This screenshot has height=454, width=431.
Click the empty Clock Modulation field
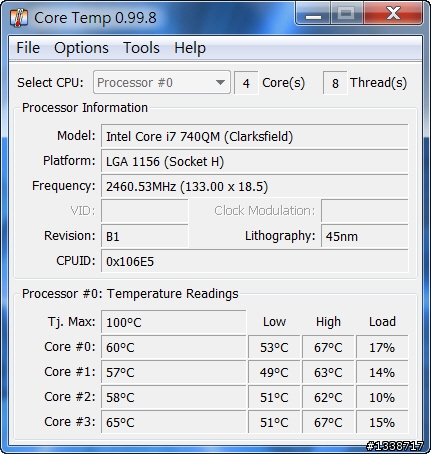pyautogui.click(x=365, y=211)
